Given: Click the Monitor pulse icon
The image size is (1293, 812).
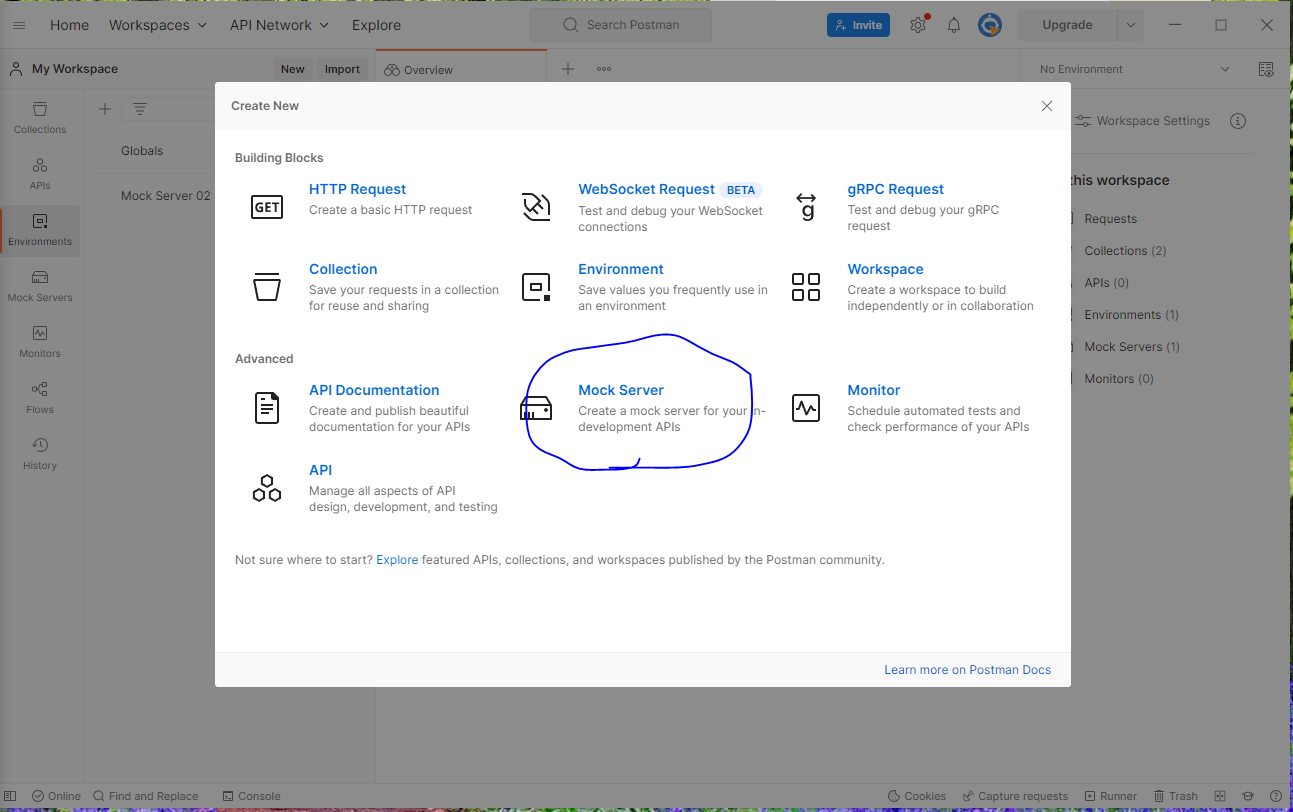Looking at the screenshot, I should pos(806,408).
